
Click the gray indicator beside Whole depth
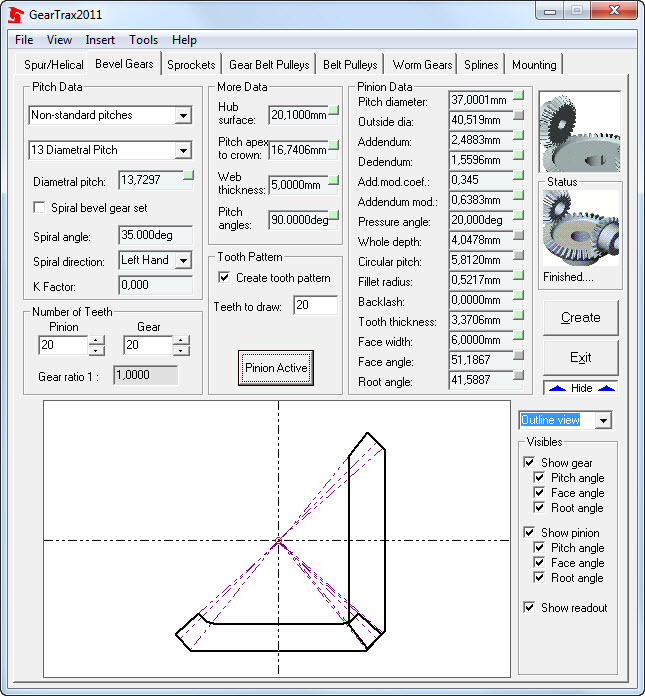pos(518,235)
